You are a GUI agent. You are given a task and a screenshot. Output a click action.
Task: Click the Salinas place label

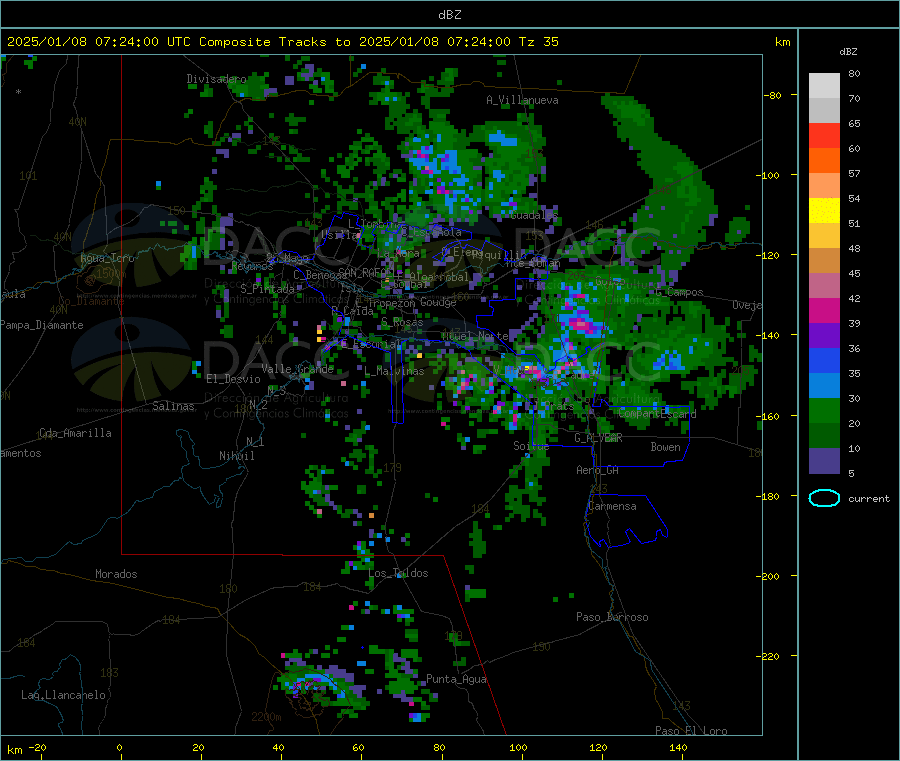click(x=173, y=406)
